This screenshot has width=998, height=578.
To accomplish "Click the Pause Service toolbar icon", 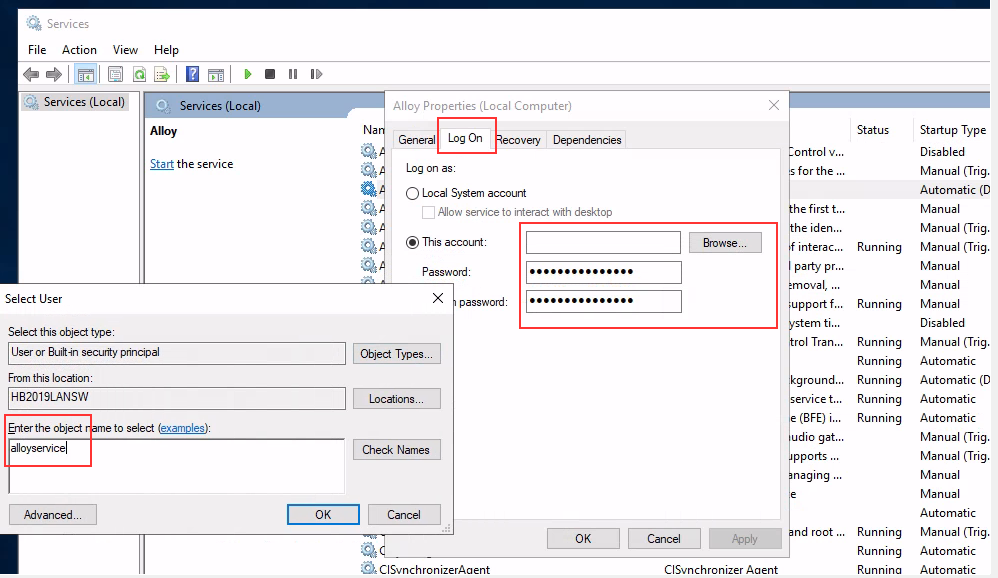I will point(293,74).
